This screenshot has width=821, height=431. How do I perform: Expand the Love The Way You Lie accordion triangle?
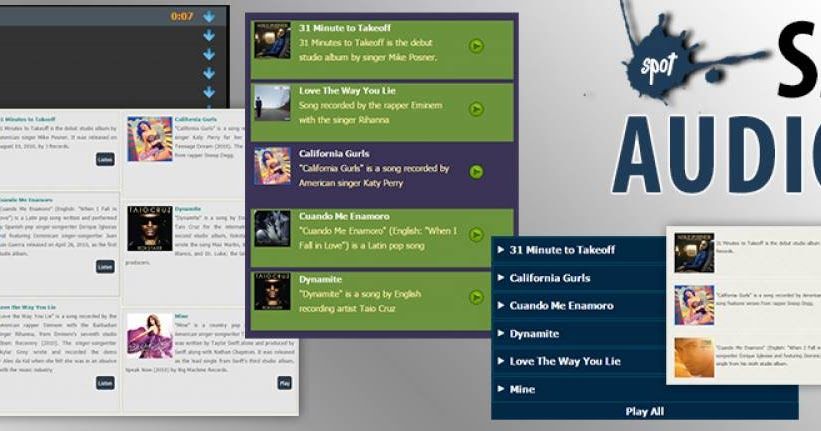point(501,361)
